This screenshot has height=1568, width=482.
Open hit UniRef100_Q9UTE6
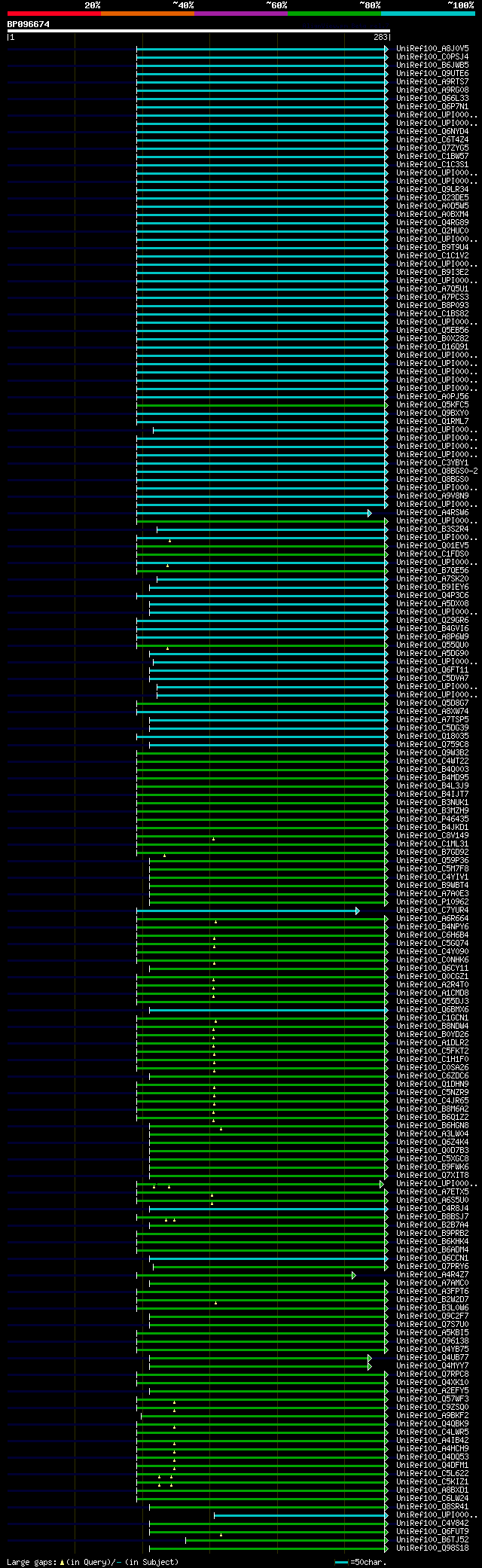(432, 73)
